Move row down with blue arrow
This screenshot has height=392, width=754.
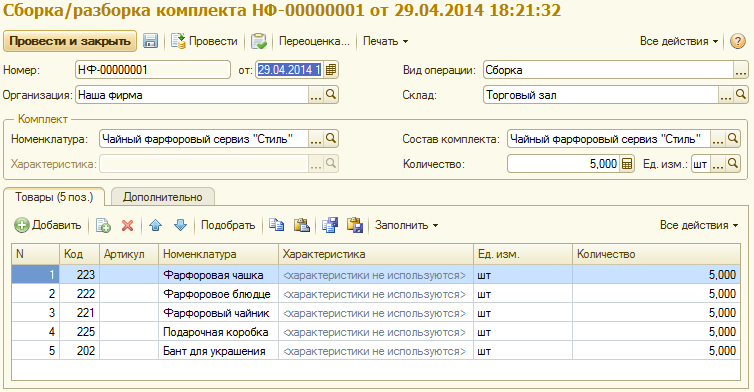tap(180, 225)
